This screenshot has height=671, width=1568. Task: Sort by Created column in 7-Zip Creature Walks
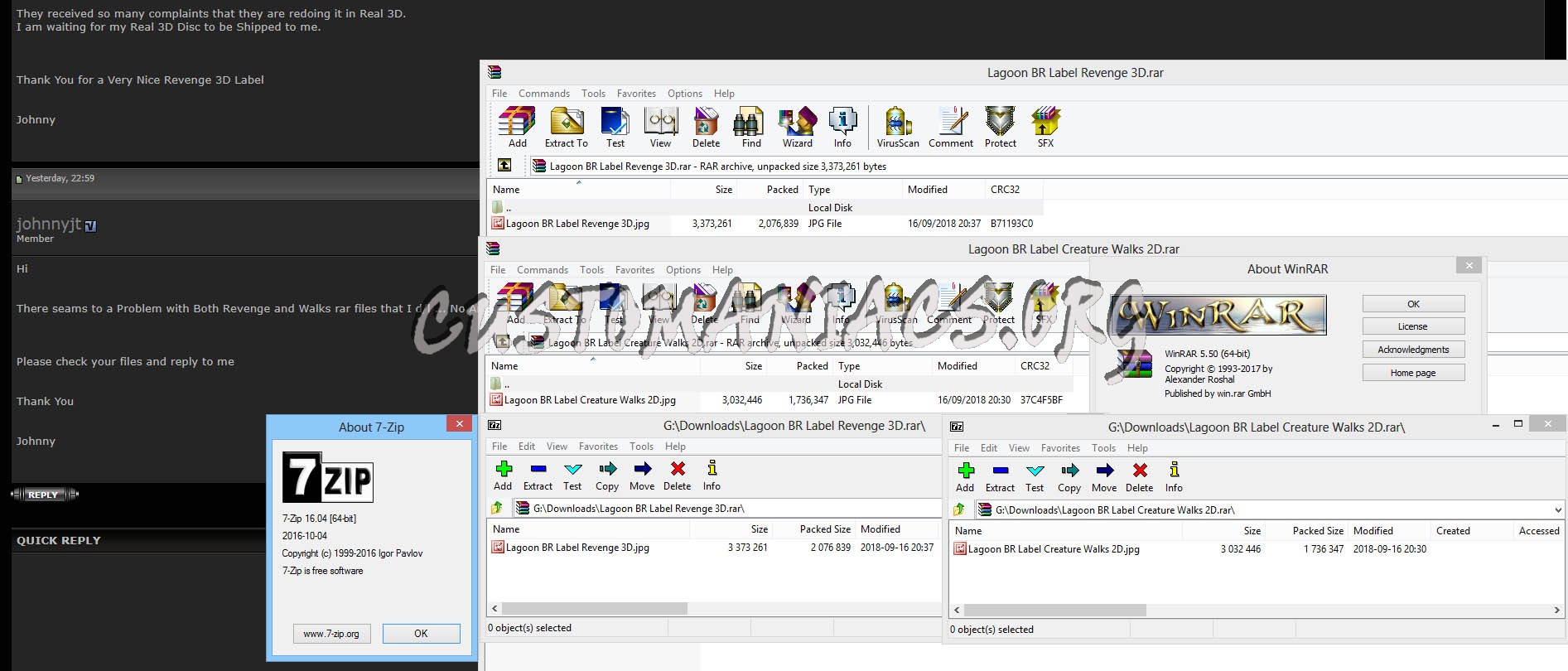click(x=1471, y=531)
